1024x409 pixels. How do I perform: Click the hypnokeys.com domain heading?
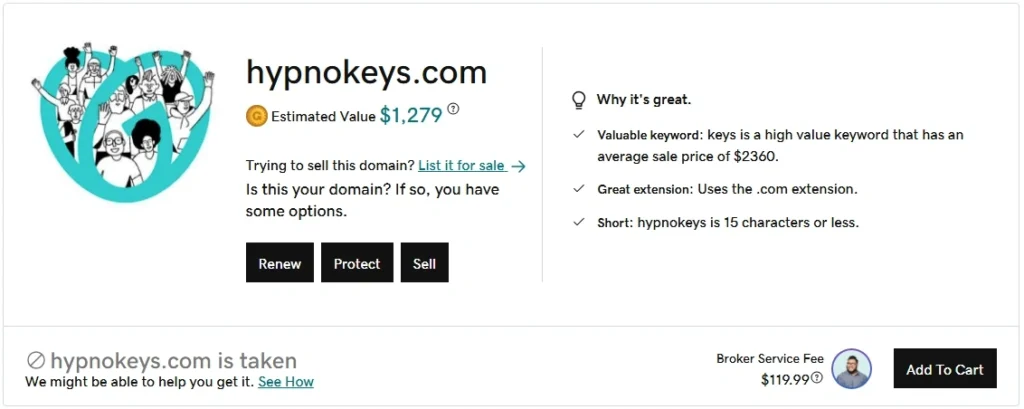tap(366, 73)
